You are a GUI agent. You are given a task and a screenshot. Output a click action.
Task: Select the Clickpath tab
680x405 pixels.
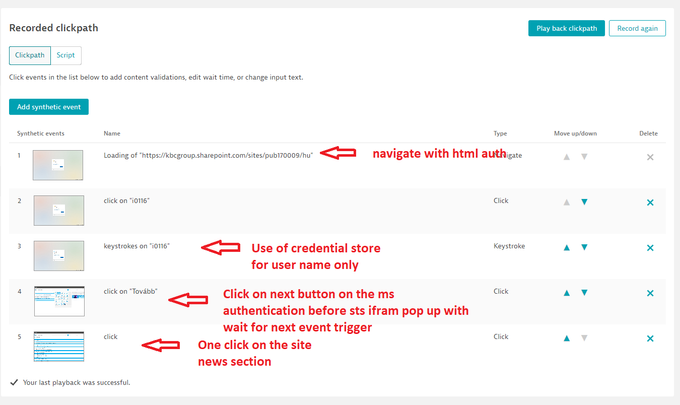coord(28,56)
